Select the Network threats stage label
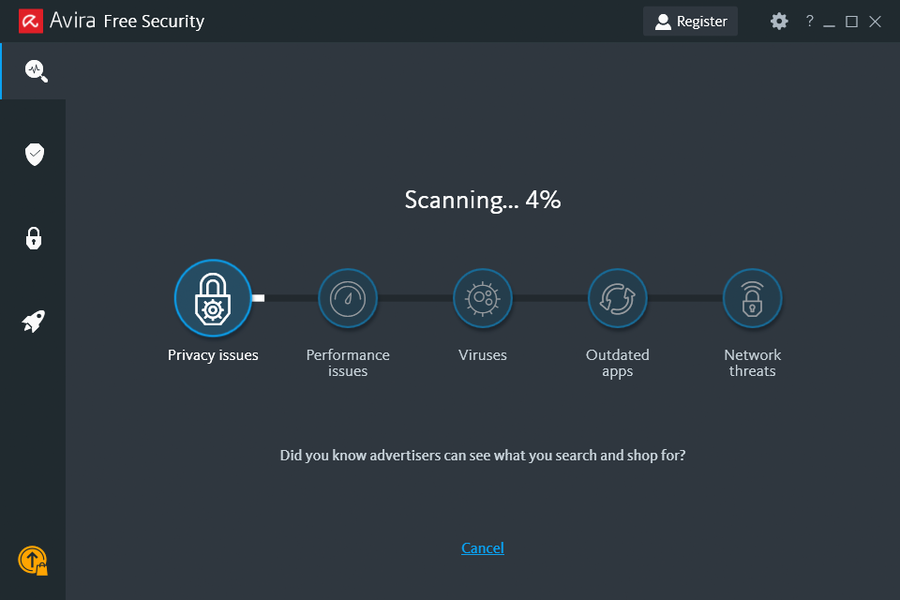Image resolution: width=900 pixels, height=600 pixels. point(752,362)
